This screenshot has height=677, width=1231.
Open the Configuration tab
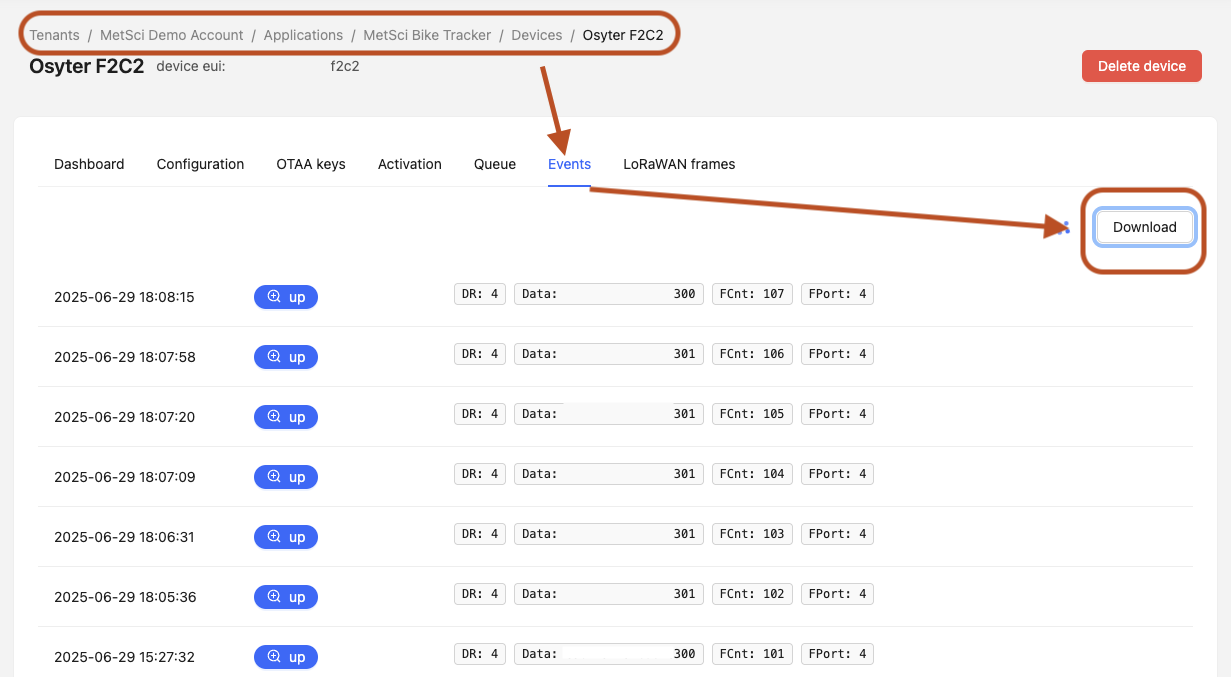[200, 164]
